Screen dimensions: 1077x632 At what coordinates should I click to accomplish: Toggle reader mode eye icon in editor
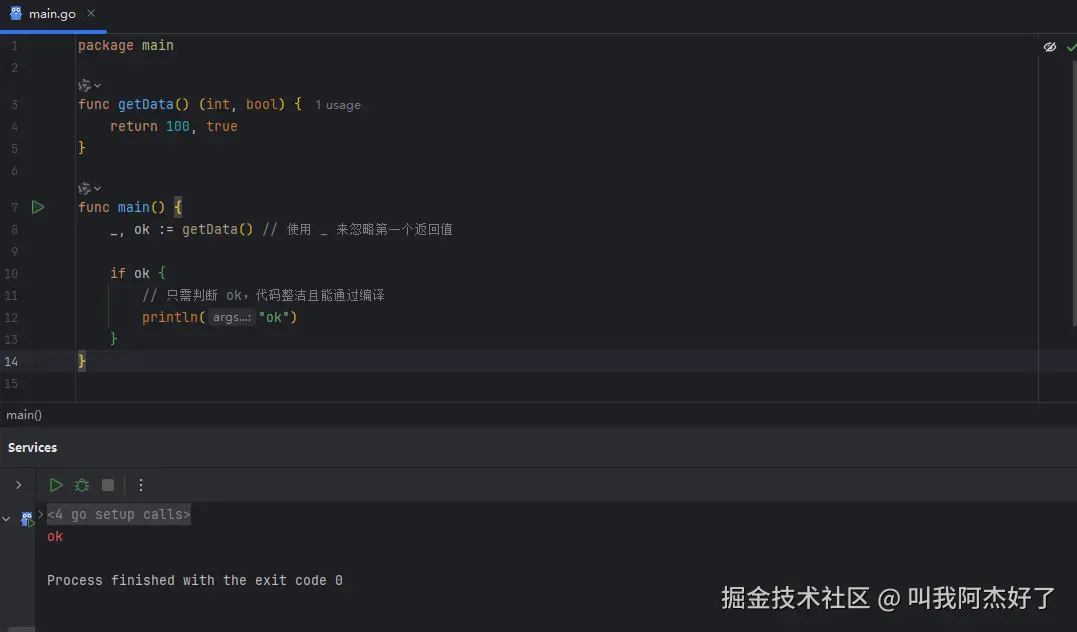pyautogui.click(x=1050, y=47)
